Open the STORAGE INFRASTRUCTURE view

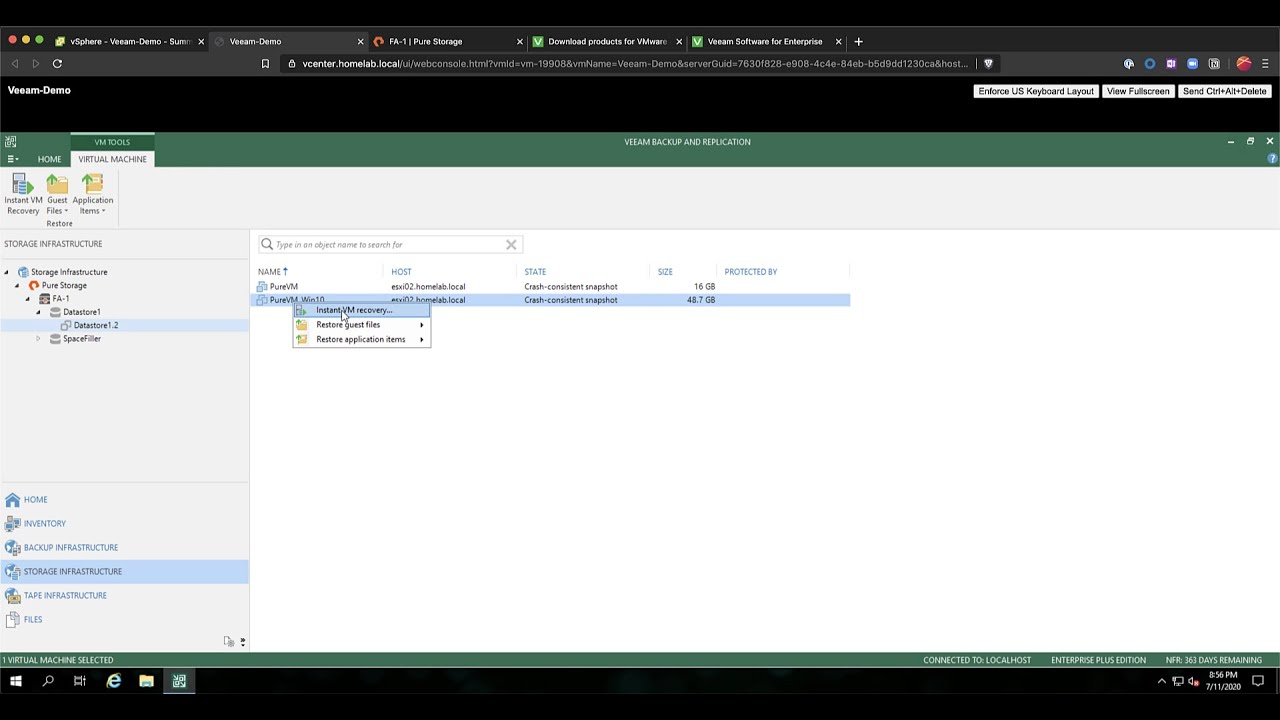point(124,571)
